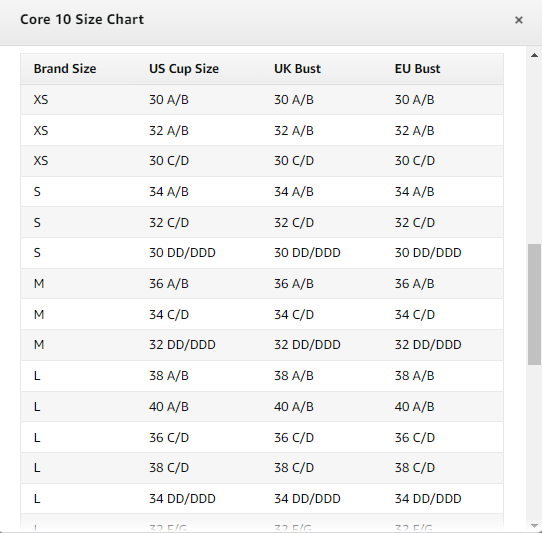This screenshot has width=542, height=533.
Task: Click the Brand Size column header
Action: [x=65, y=69]
